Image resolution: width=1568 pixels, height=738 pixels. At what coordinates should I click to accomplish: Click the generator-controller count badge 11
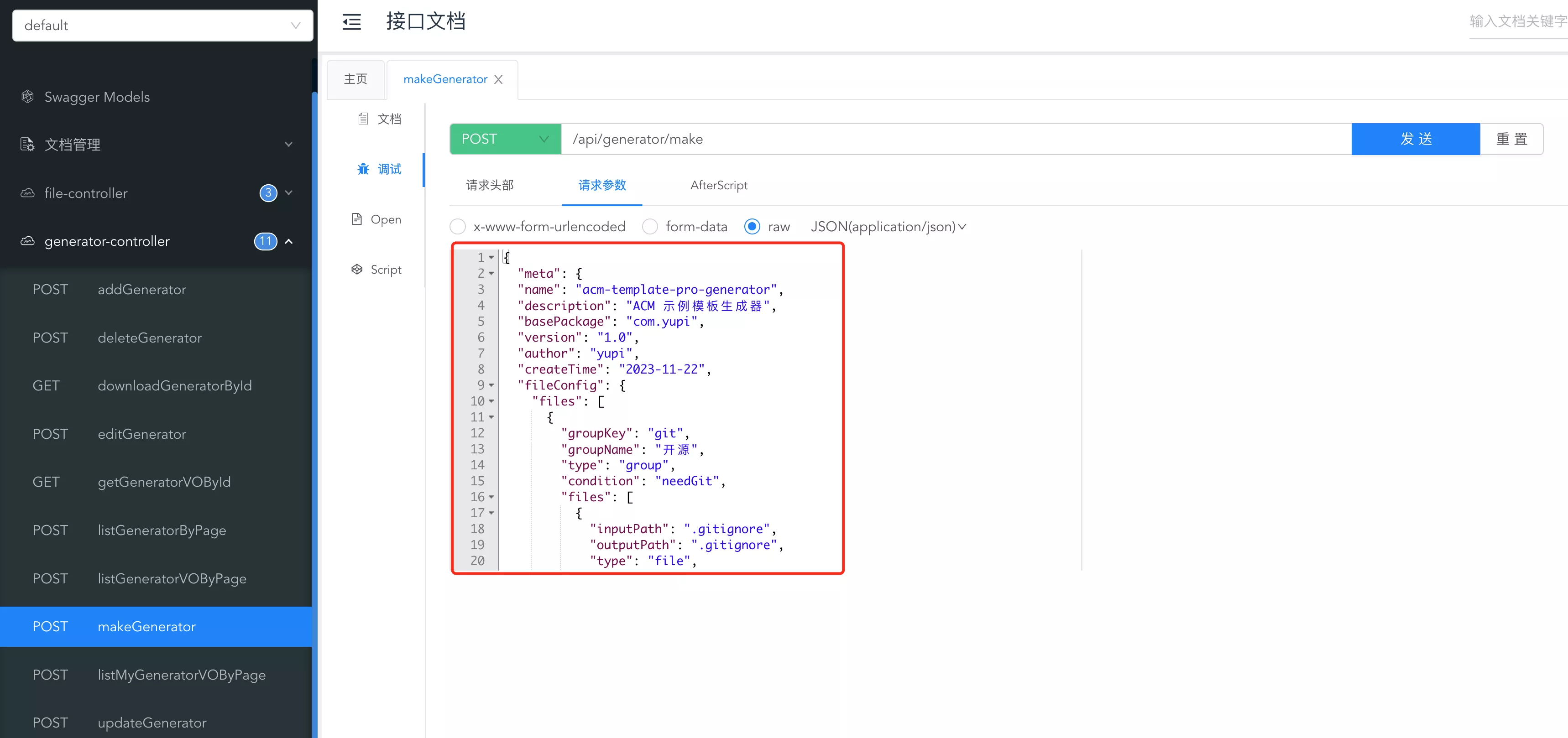coord(266,241)
